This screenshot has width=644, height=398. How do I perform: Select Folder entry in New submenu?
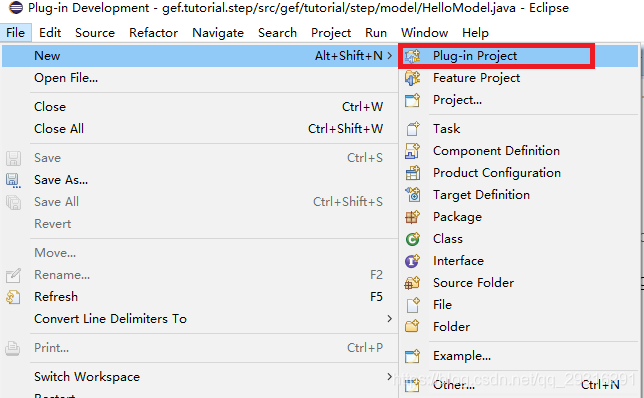point(519,327)
